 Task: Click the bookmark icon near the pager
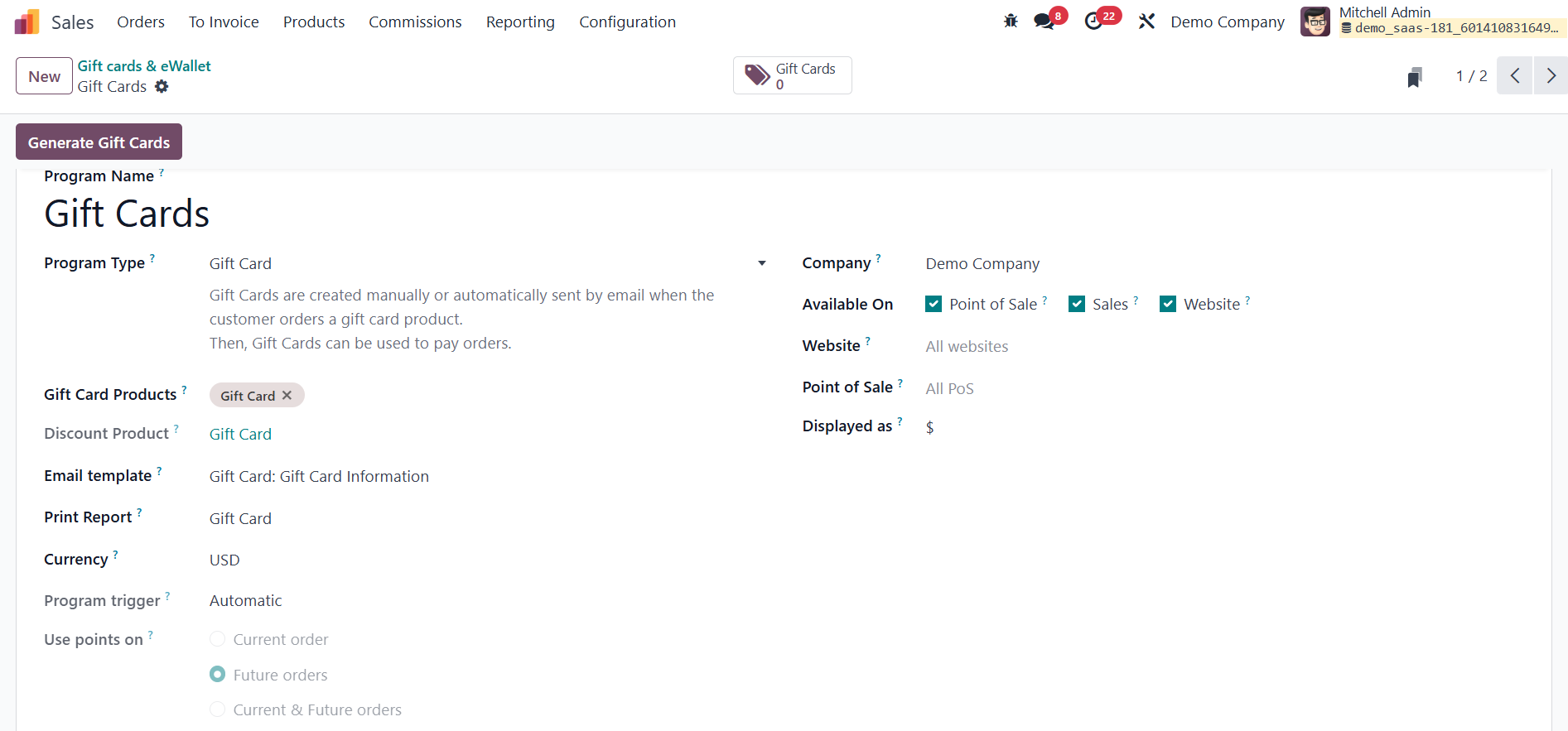click(x=1415, y=77)
